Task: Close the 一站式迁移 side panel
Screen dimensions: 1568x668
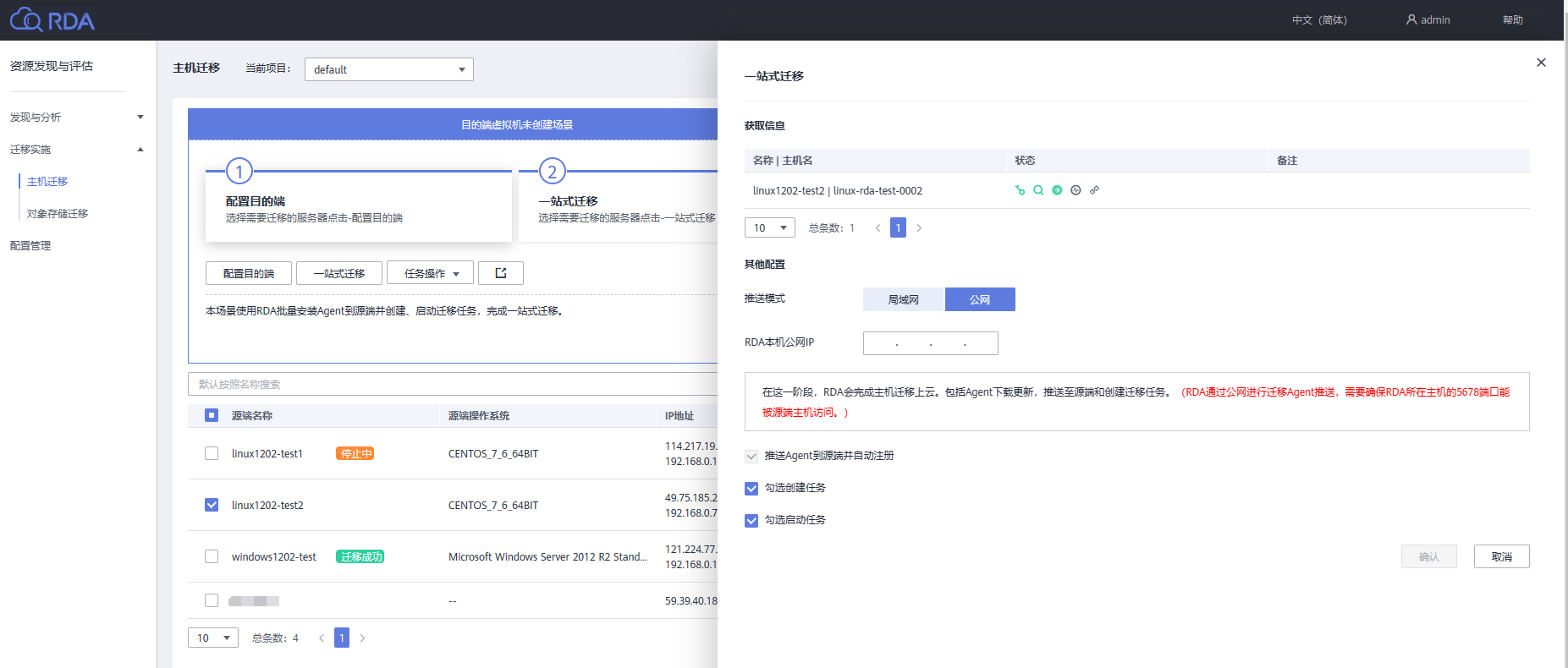Action: click(1541, 63)
